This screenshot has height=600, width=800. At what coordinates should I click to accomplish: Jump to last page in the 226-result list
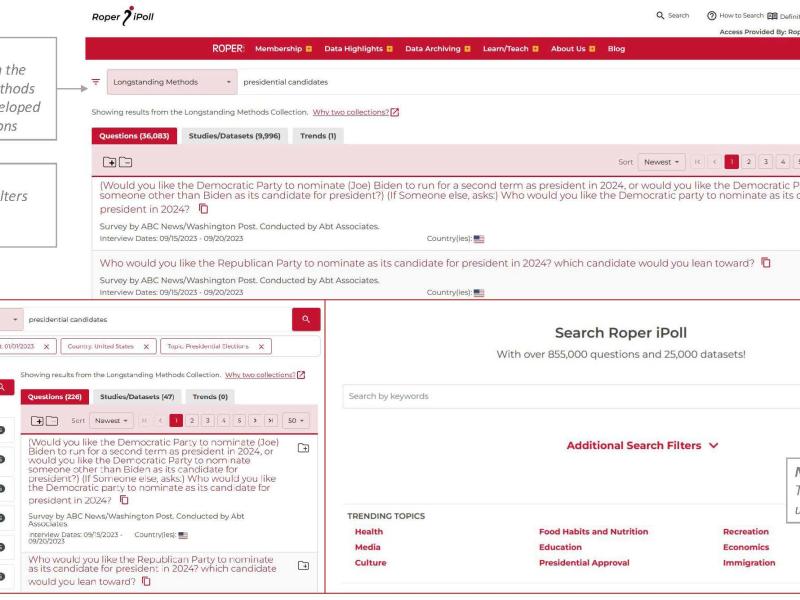pyautogui.click(x=270, y=420)
